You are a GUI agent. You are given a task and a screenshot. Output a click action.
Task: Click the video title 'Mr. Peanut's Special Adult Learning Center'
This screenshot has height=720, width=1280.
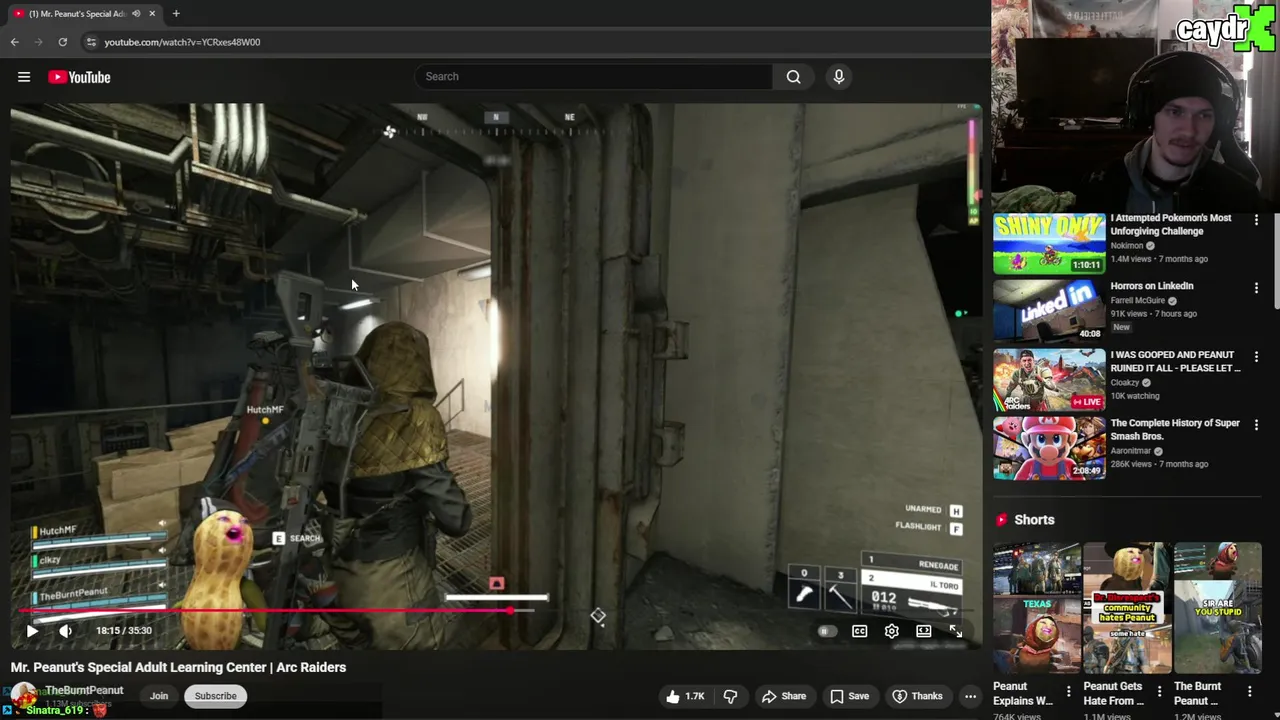(178, 667)
